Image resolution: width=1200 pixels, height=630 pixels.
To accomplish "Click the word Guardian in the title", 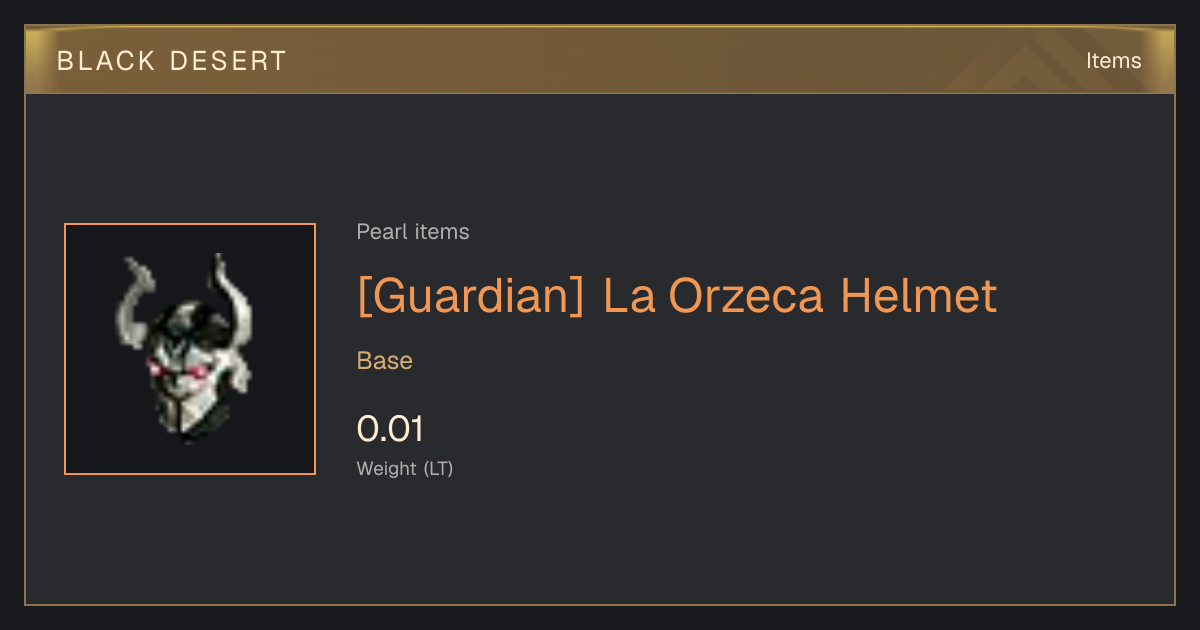I will tap(470, 295).
